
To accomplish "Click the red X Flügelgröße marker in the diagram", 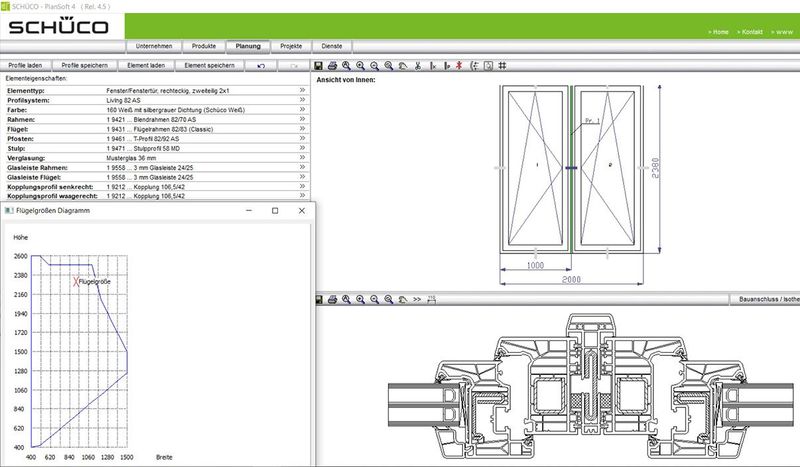I will (77, 281).
